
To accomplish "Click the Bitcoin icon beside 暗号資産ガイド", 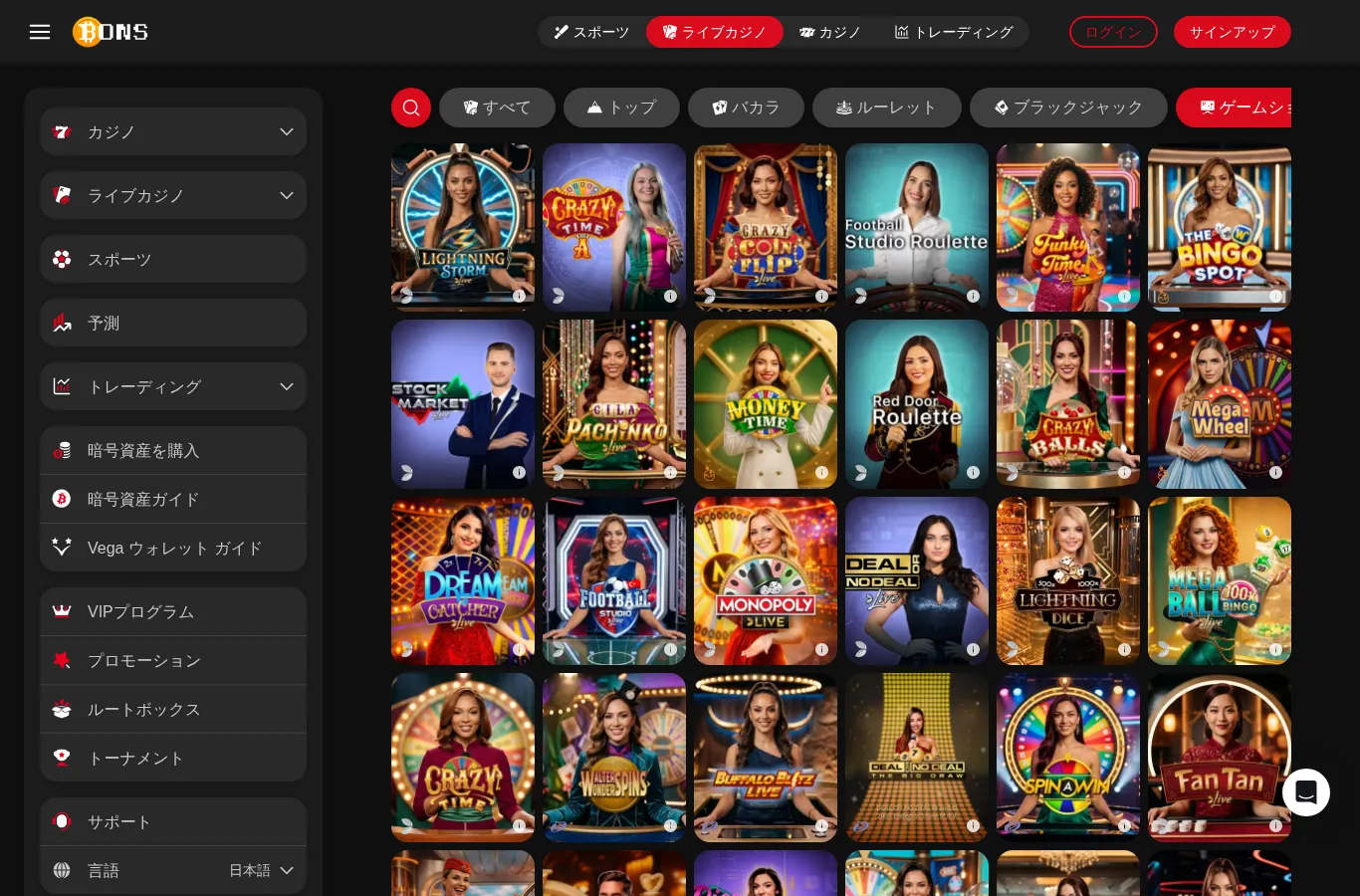I will (62, 499).
